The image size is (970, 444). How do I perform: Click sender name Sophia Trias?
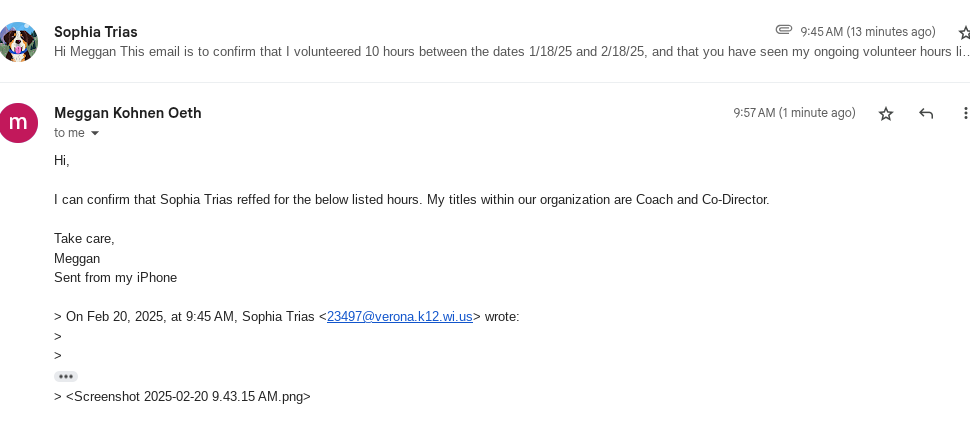click(x=96, y=32)
